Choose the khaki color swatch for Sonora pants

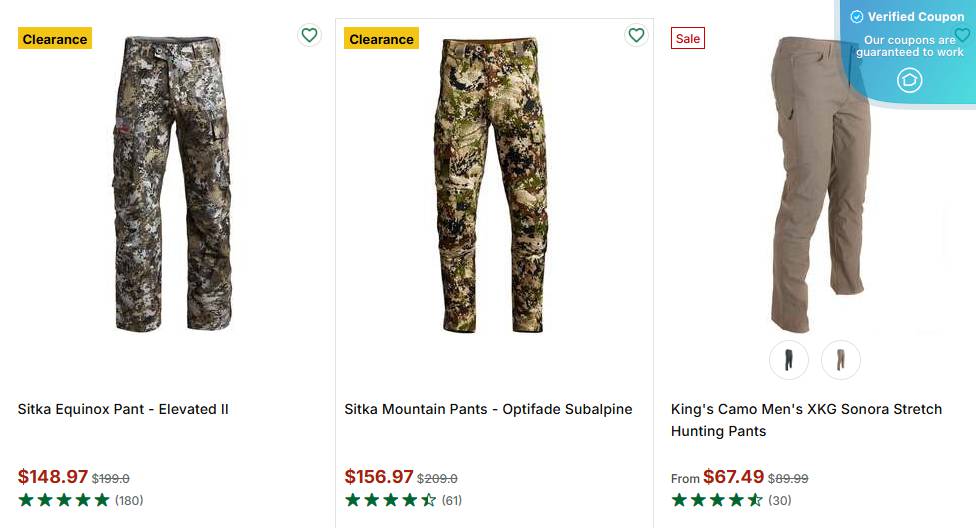[841, 360]
